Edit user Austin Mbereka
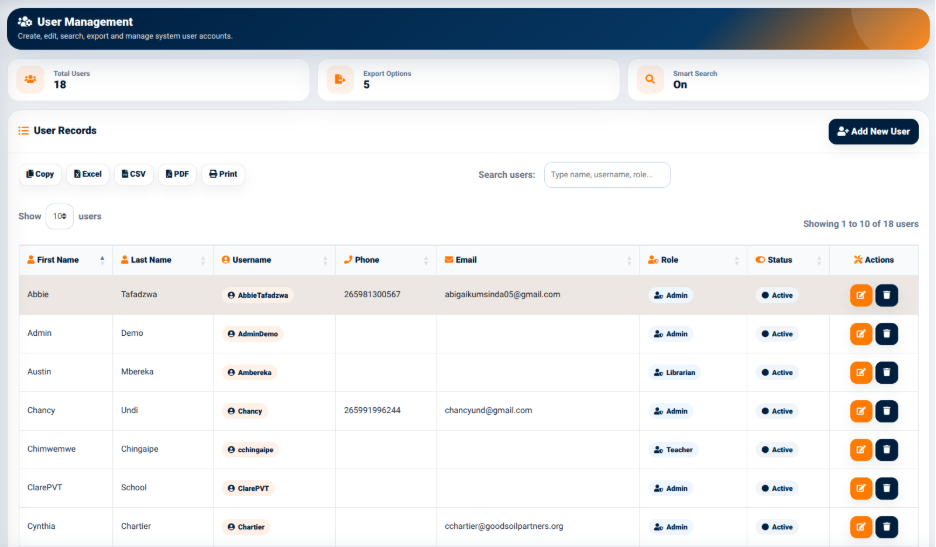 tap(861, 372)
